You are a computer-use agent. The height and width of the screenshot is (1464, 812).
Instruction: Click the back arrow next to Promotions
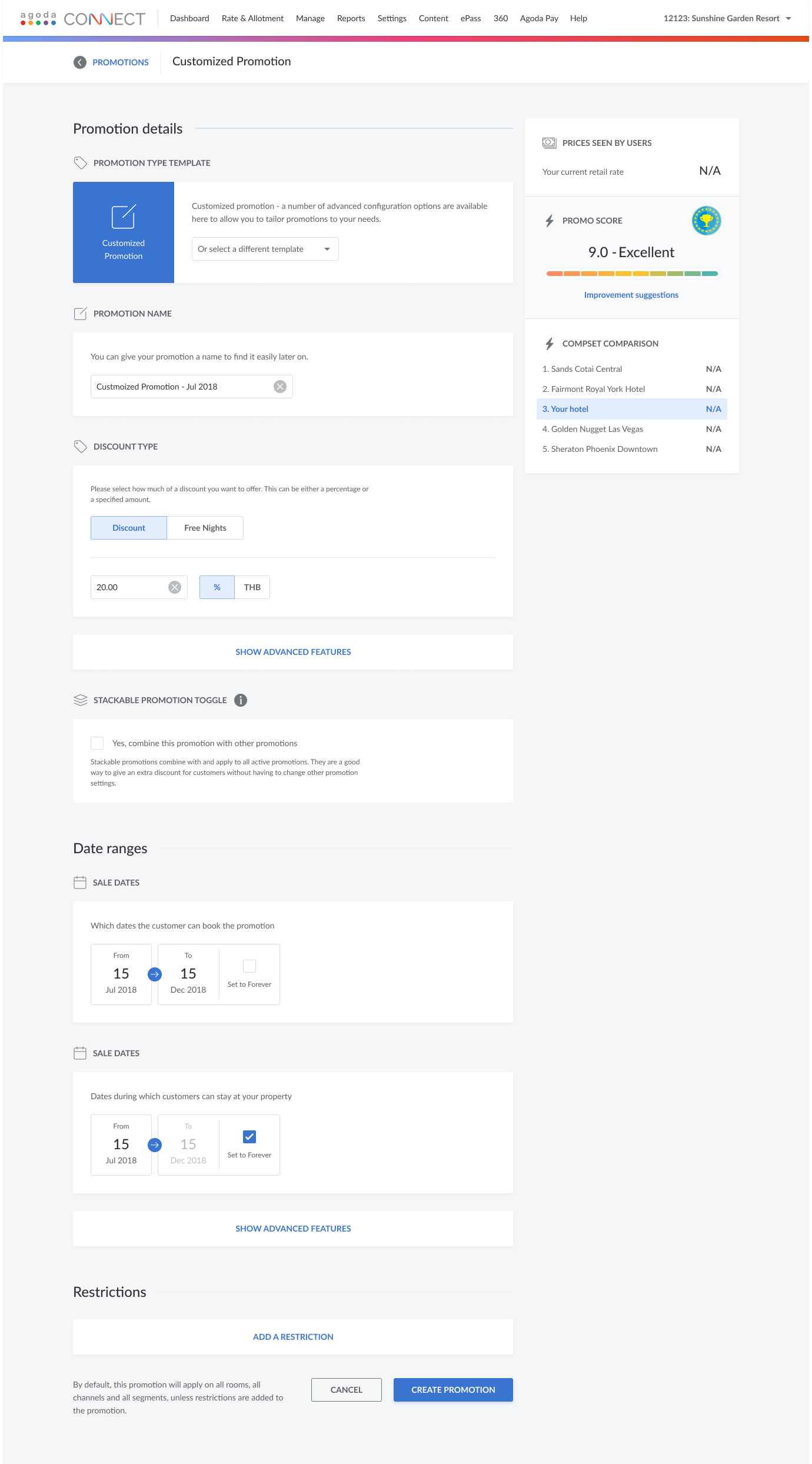[x=80, y=62]
